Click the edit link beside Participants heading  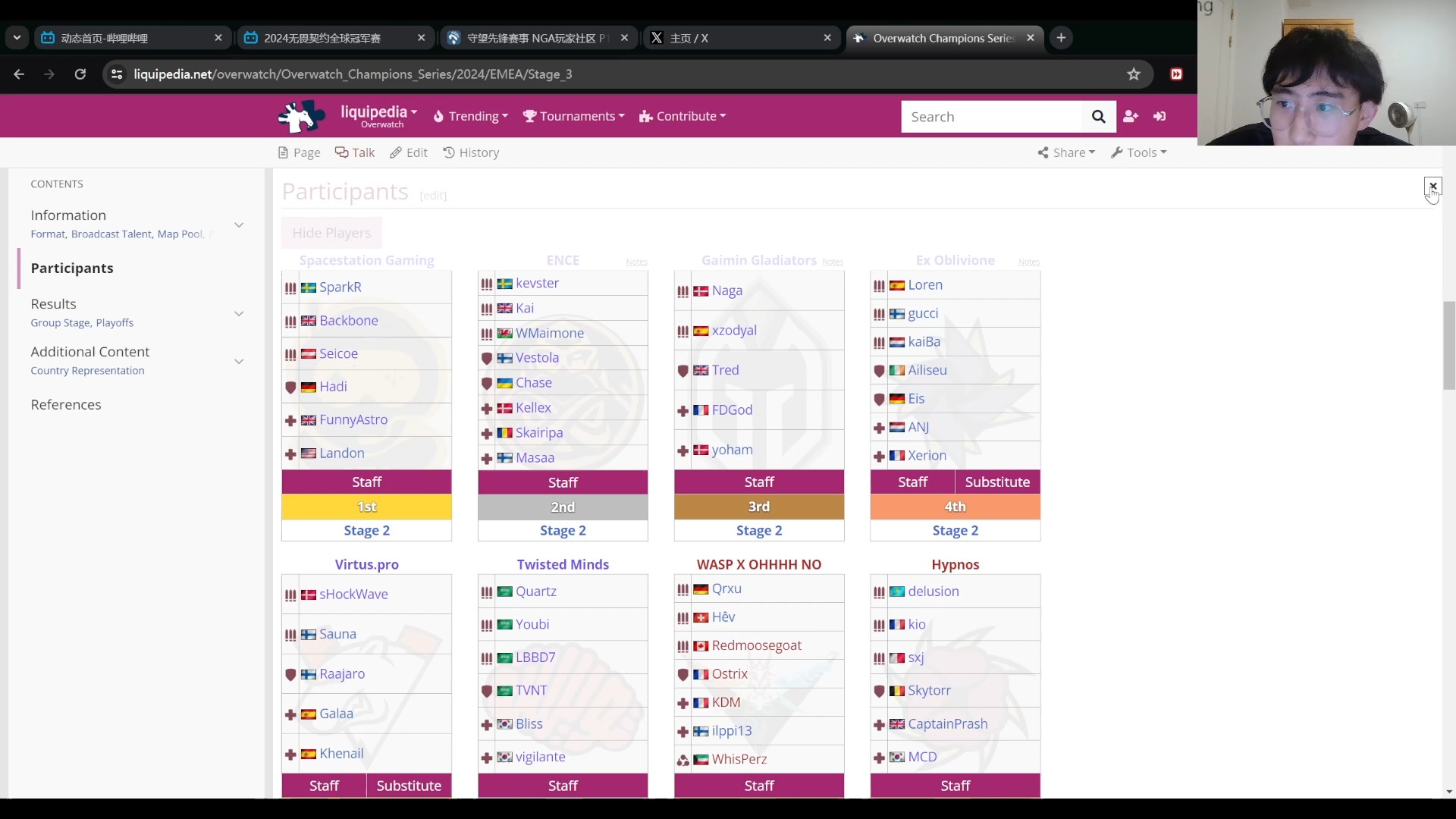tap(433, 196)
